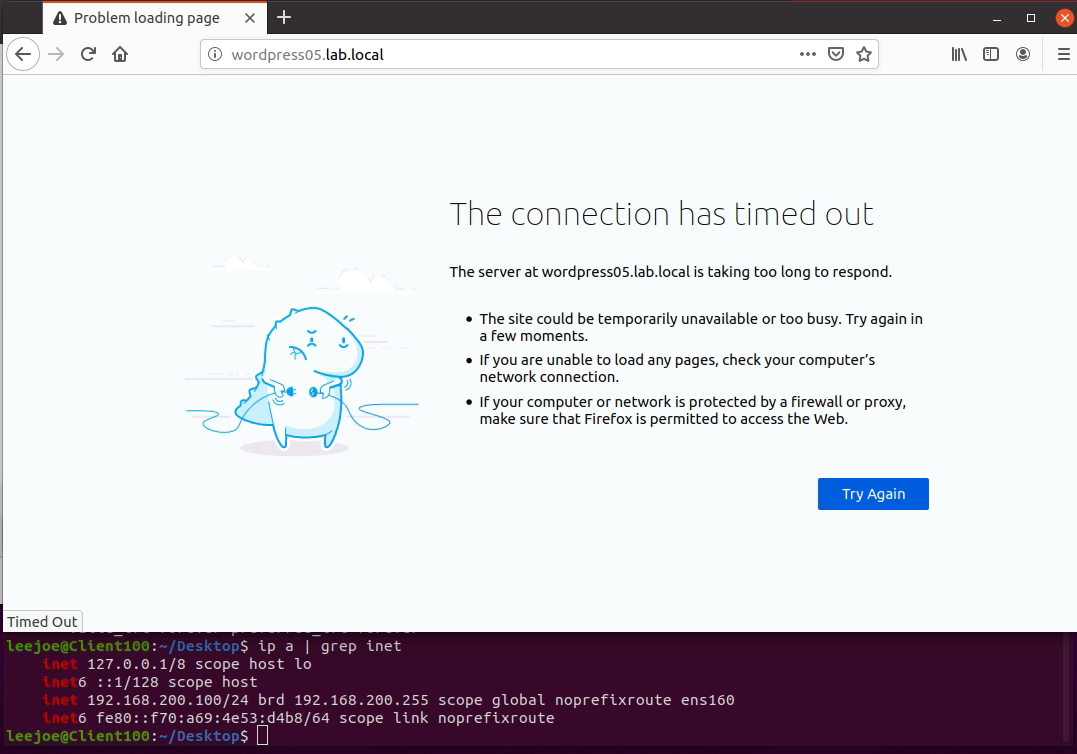The height and width of the screenshot is (754, 1077).
Task: Go back to the previous page
Action: coord(23,54)
